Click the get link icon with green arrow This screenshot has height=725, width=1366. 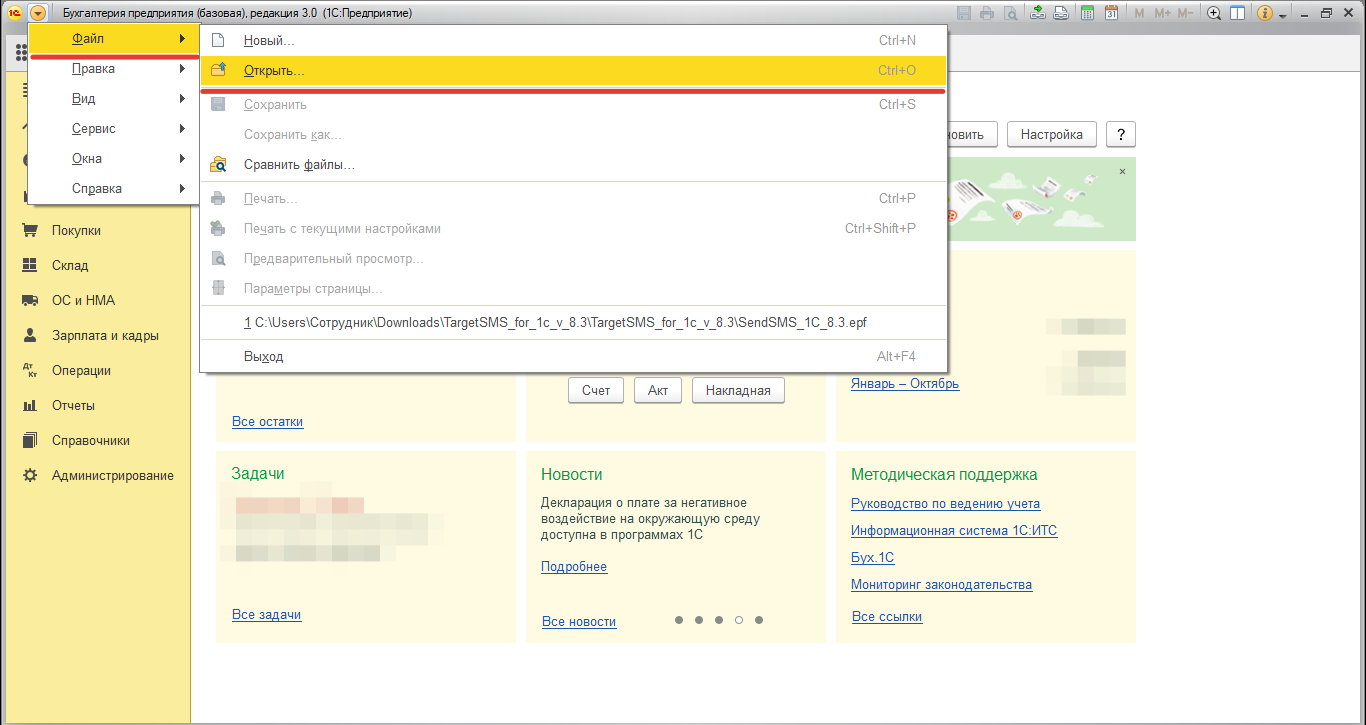[x=1038, y=13]
